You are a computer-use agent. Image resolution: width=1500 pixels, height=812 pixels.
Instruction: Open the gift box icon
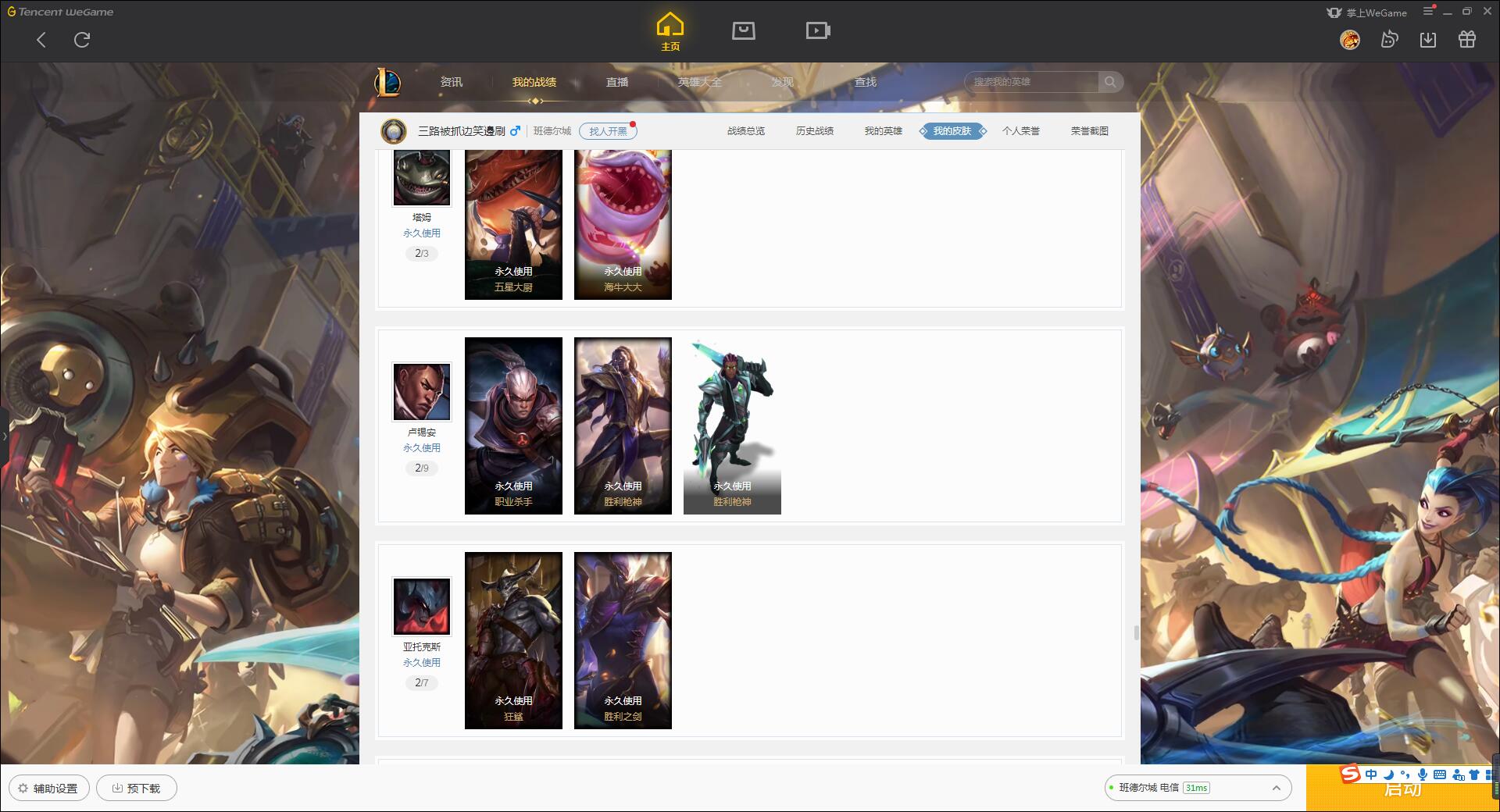pos(1467,39)
